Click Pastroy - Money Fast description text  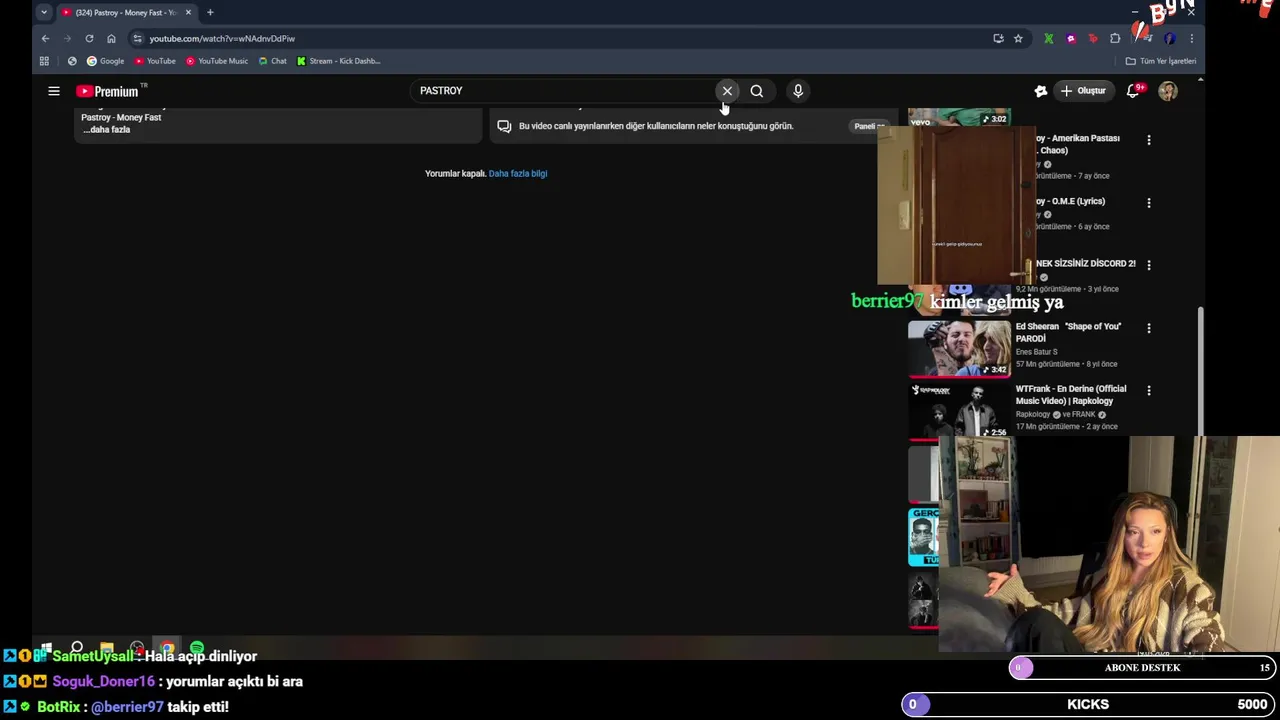[121, 118]
